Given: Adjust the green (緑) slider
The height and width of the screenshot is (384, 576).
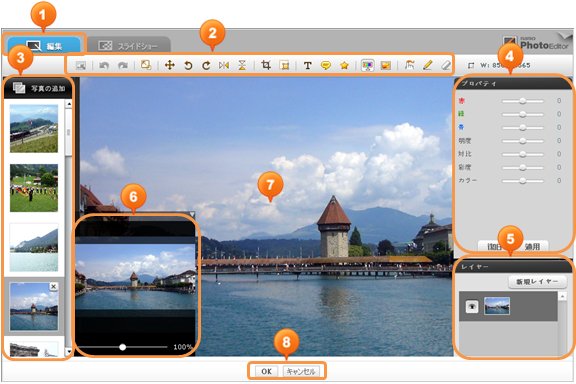Looking at the screenshot, I should (x=522, y=114).
